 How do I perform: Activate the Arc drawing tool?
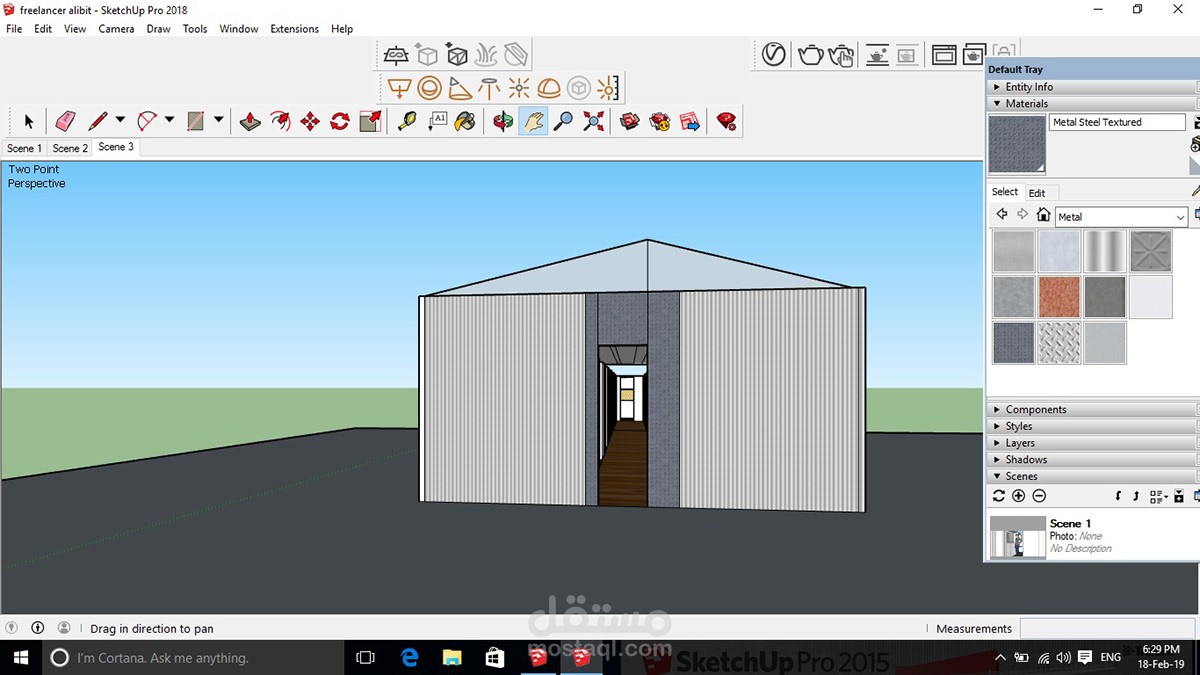(147, 121)
